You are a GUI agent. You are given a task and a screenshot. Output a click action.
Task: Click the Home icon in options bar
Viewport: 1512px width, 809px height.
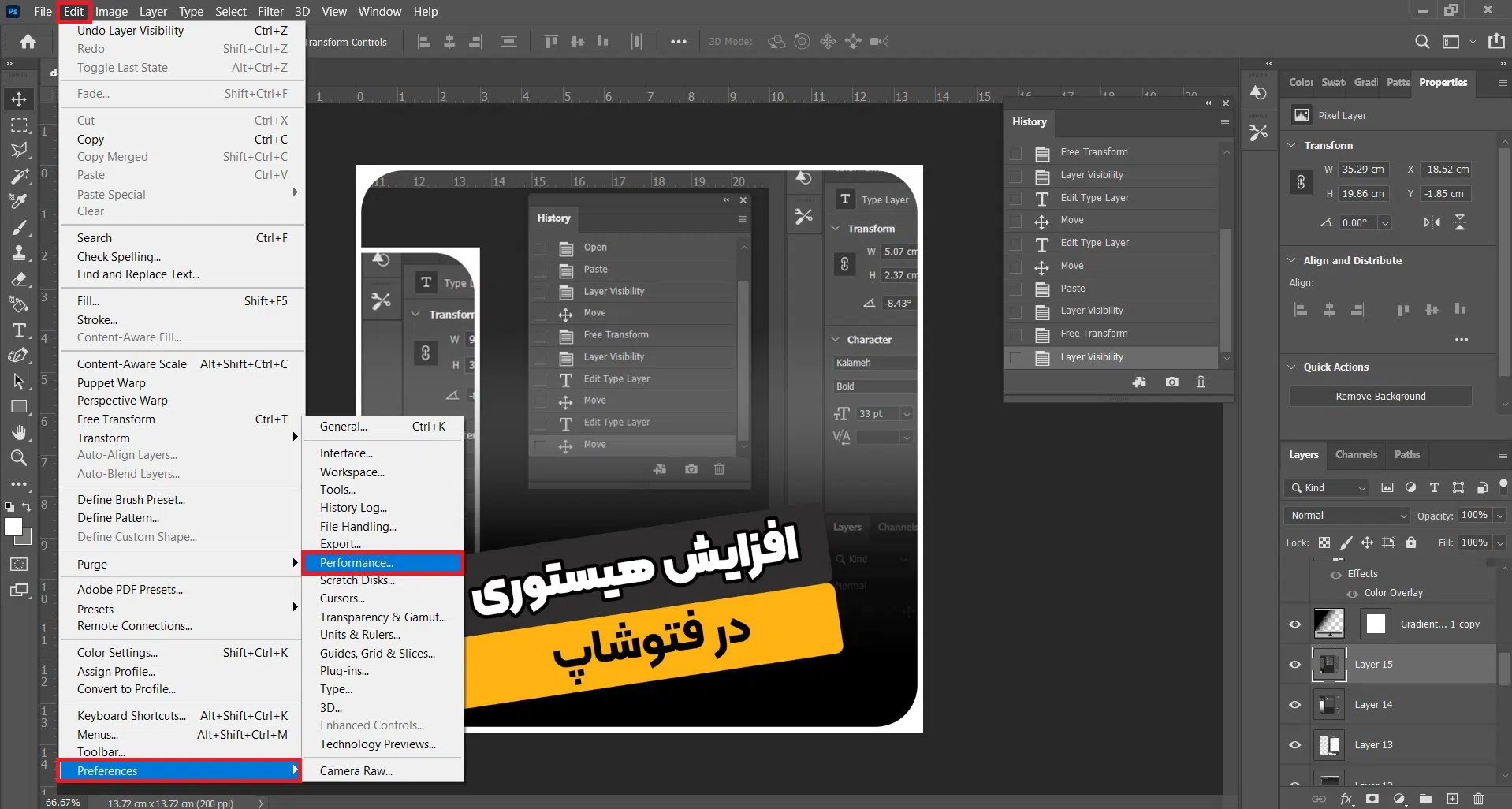click(x=28, y=42)
